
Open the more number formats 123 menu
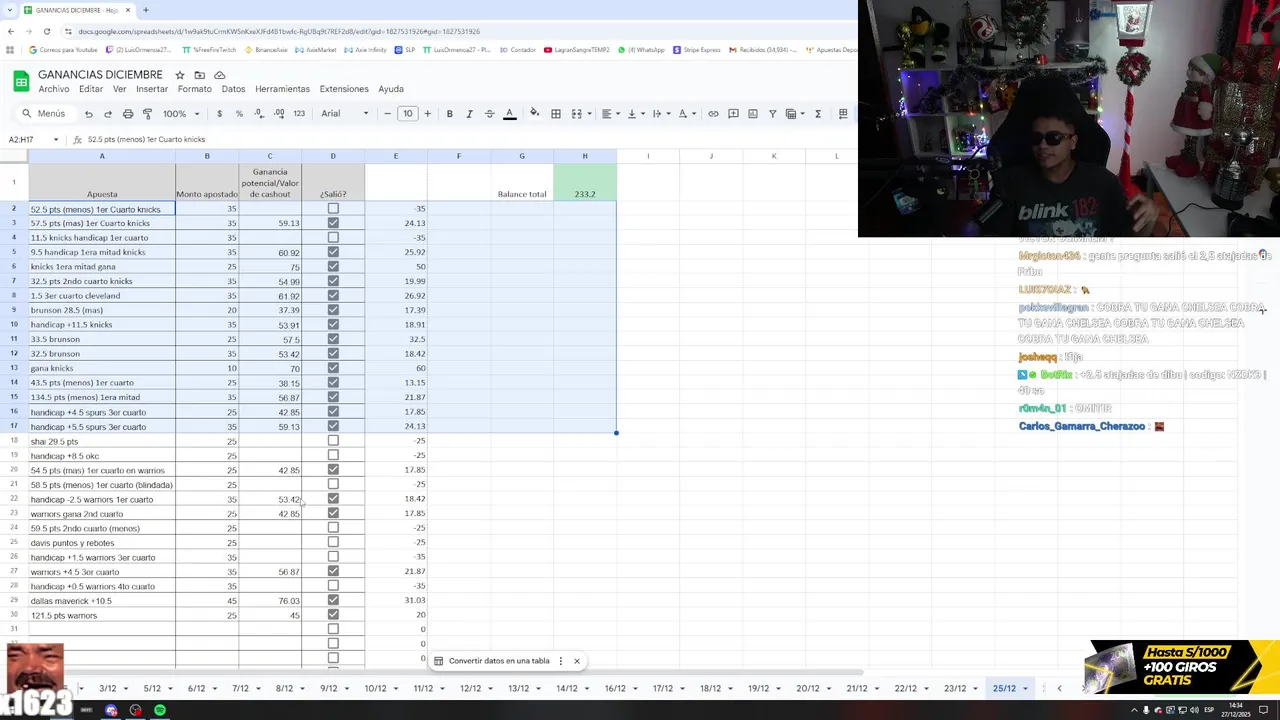click(x=299, y=114)
